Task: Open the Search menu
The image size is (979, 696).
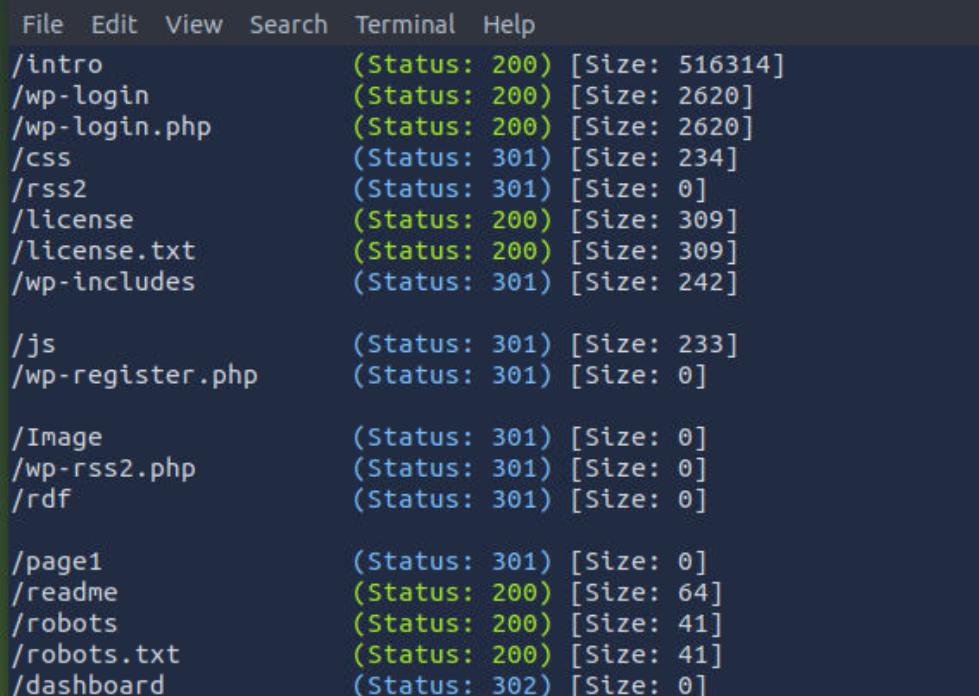Action: [x=288, y=25]
